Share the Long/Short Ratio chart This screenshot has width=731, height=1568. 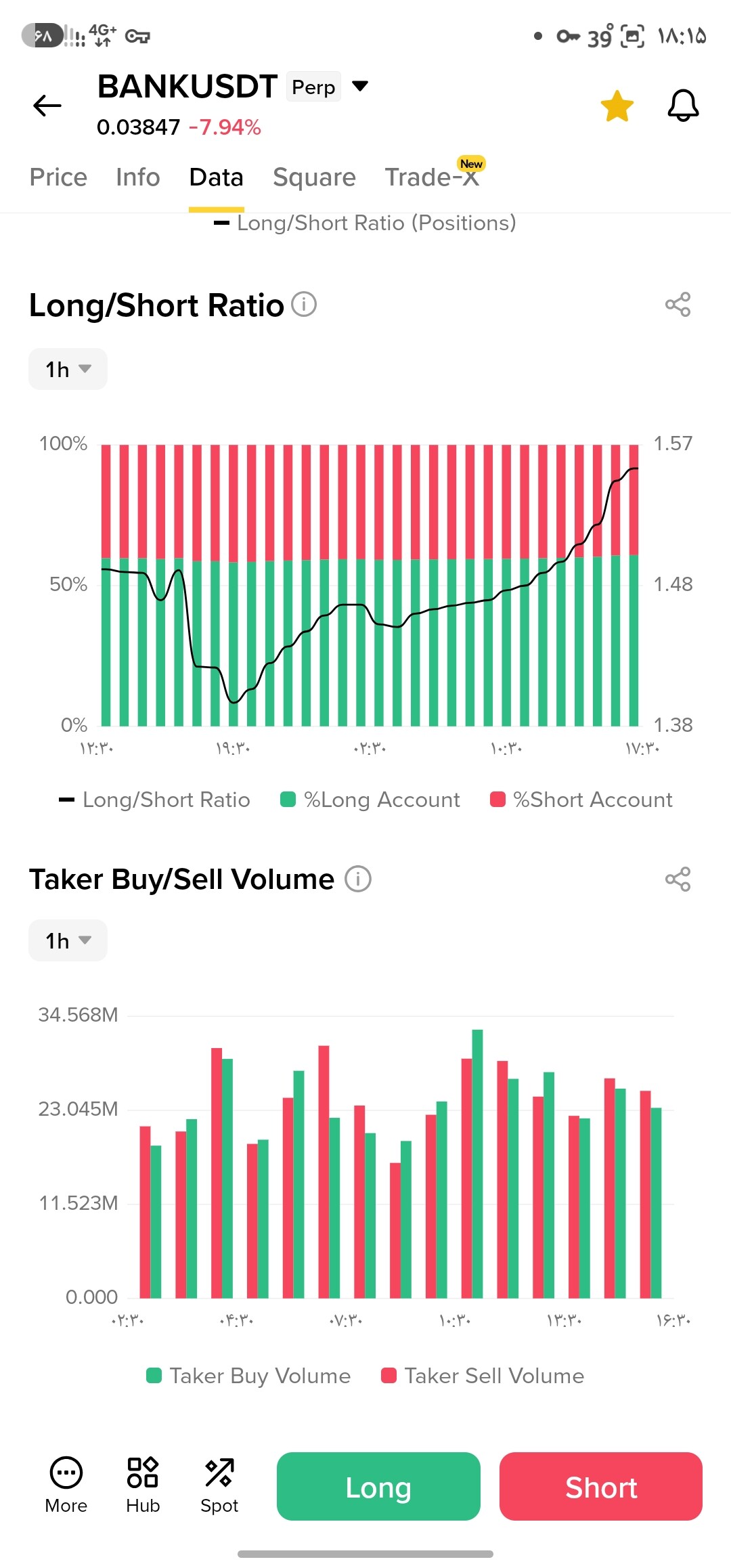point(678,305)
